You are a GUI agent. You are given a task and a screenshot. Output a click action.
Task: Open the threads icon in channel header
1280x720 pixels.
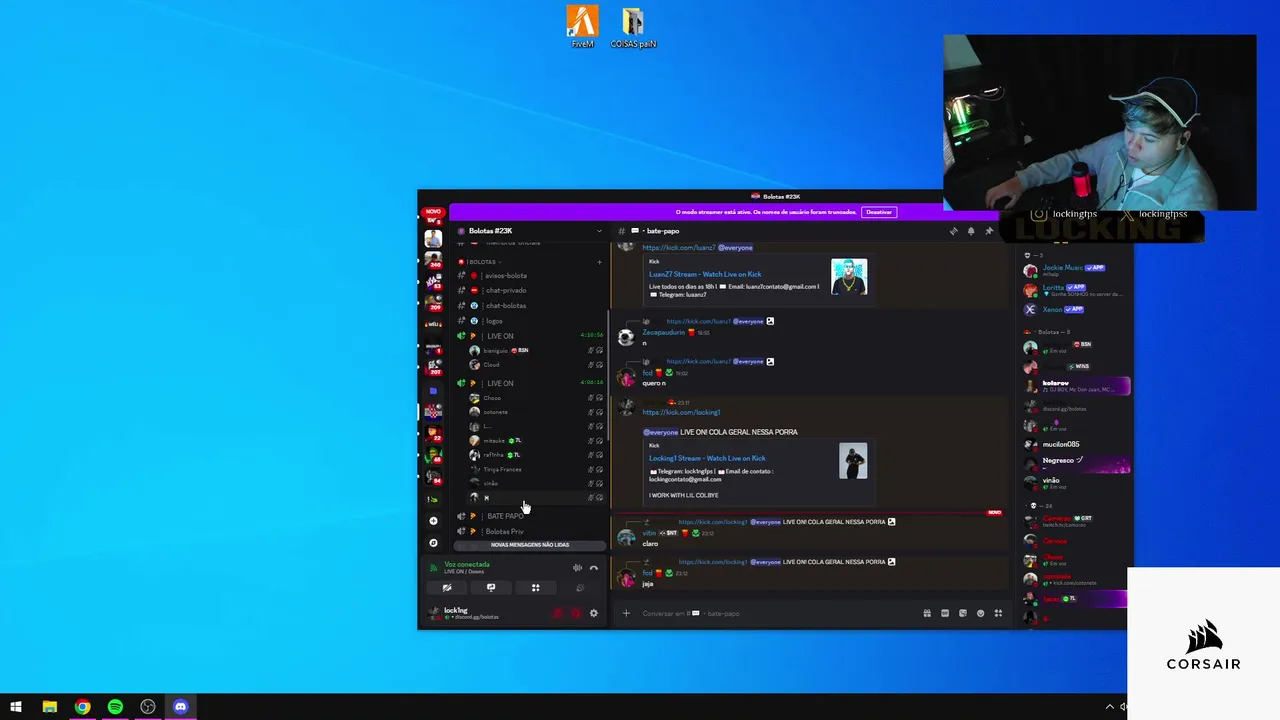(x=953, y=231)
